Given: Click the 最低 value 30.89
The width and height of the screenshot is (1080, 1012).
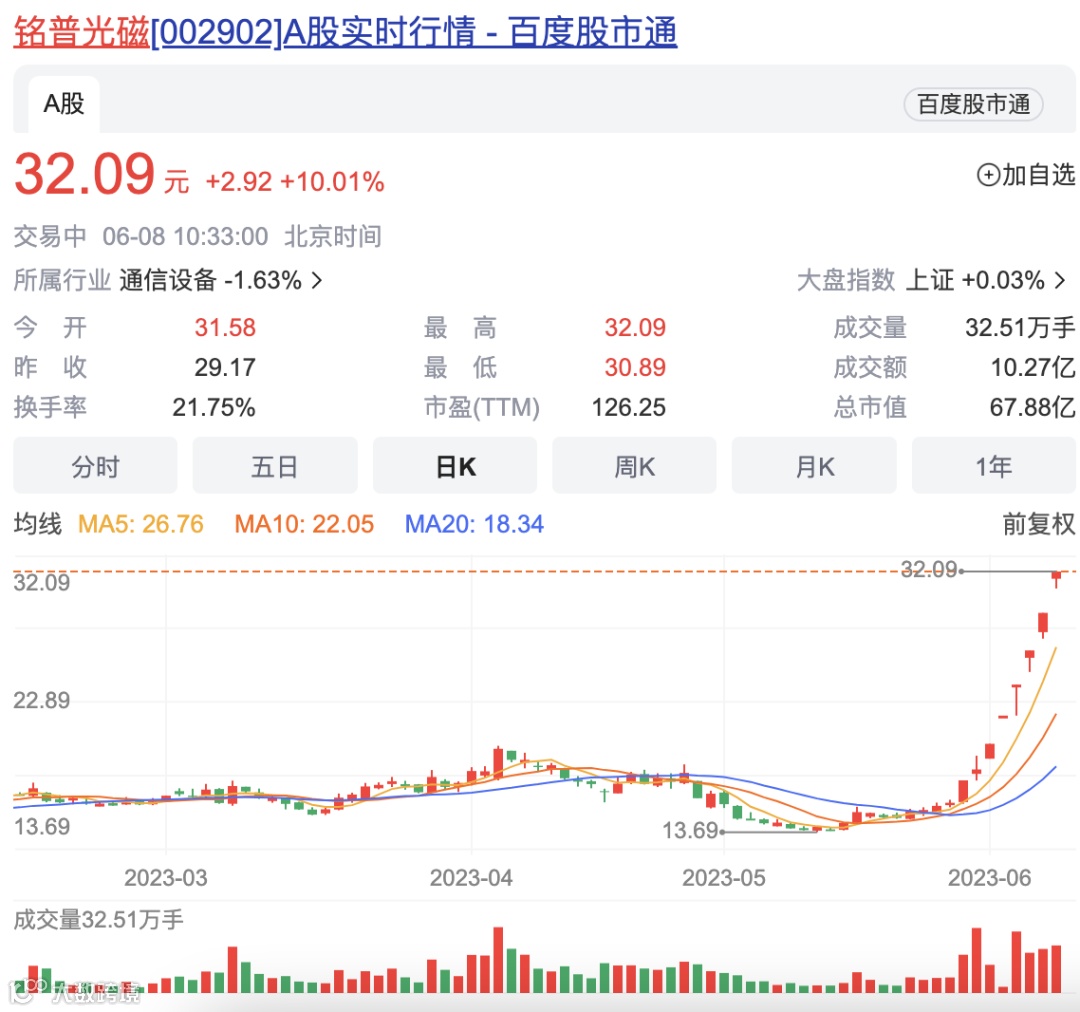Looking at the screenshot, I should (635, 368).
